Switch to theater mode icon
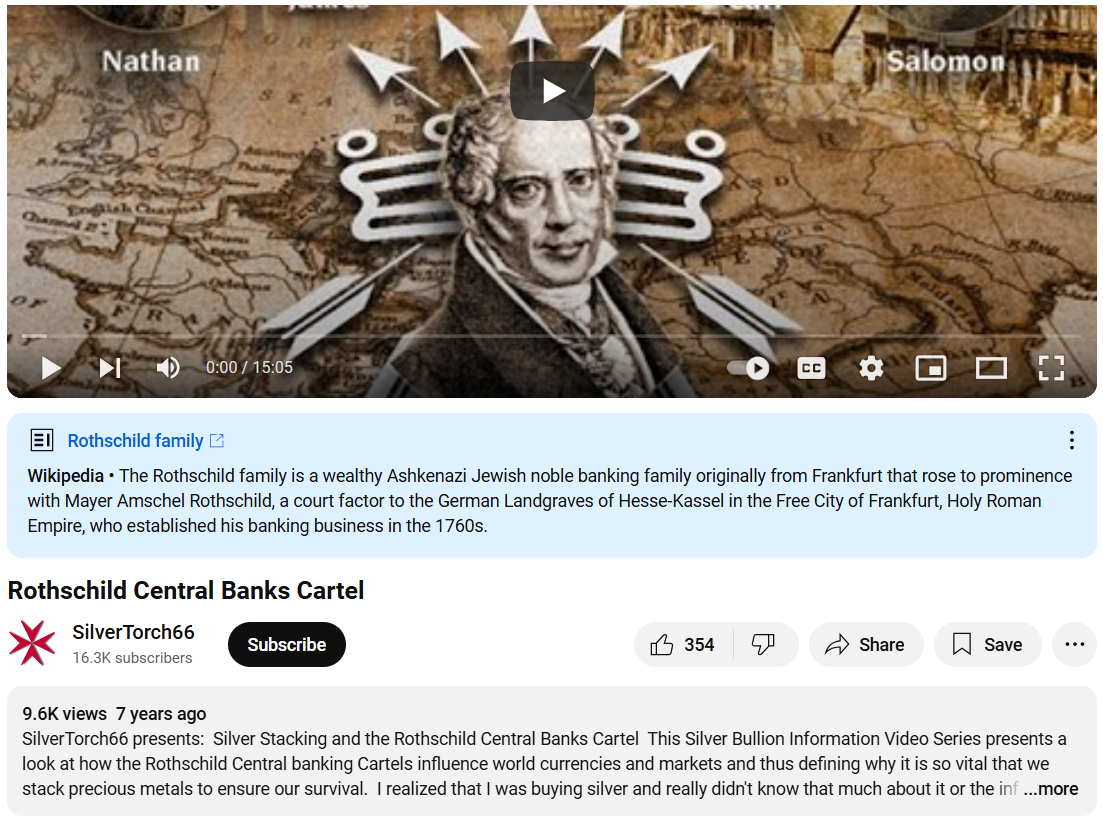Screen dimensions: 1103x817 pyautogui.click(x=991, y=367)
